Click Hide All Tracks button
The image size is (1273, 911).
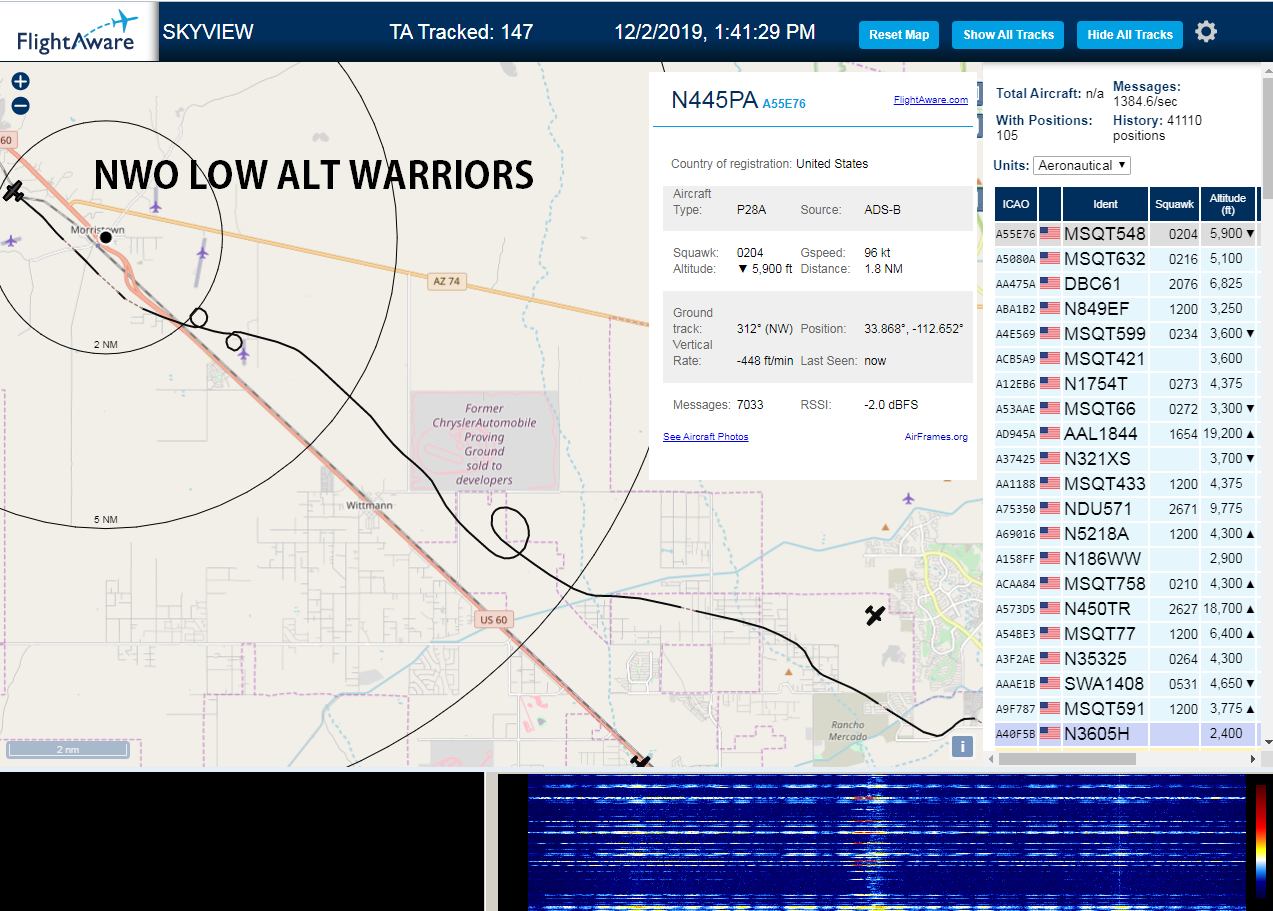coord(1130,34)
